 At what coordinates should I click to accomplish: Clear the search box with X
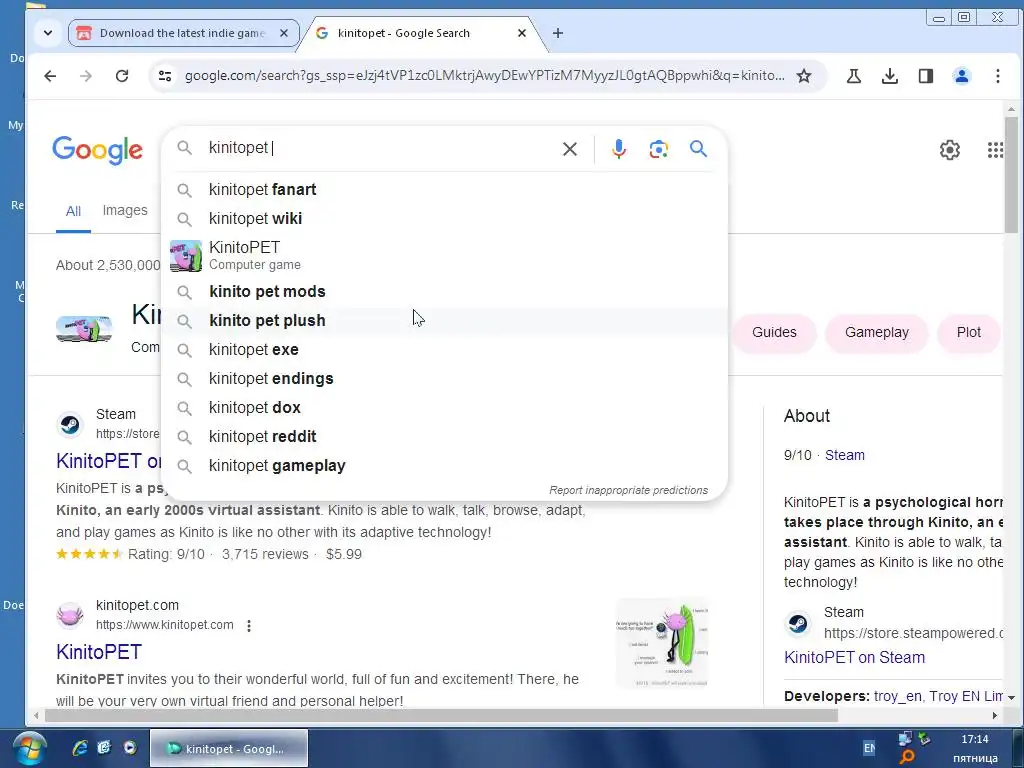click(x=569, y=149)
